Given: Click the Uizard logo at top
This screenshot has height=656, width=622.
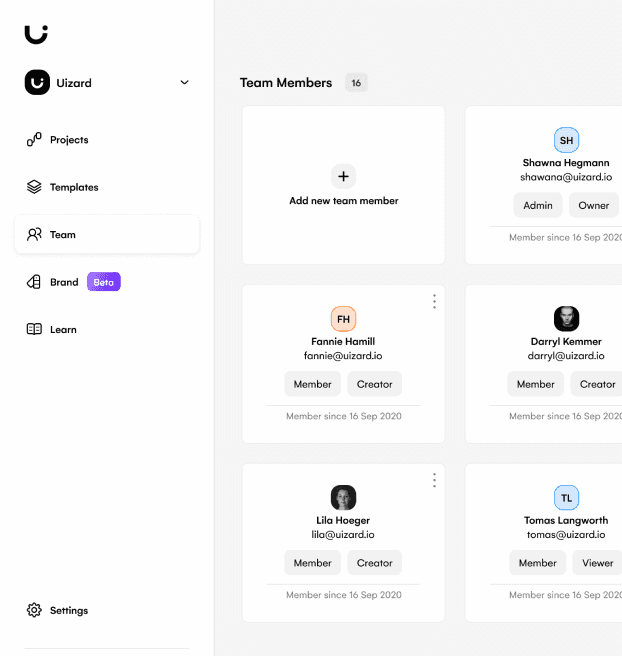Looking at the screenshot, I should click(x=36, y=34).
